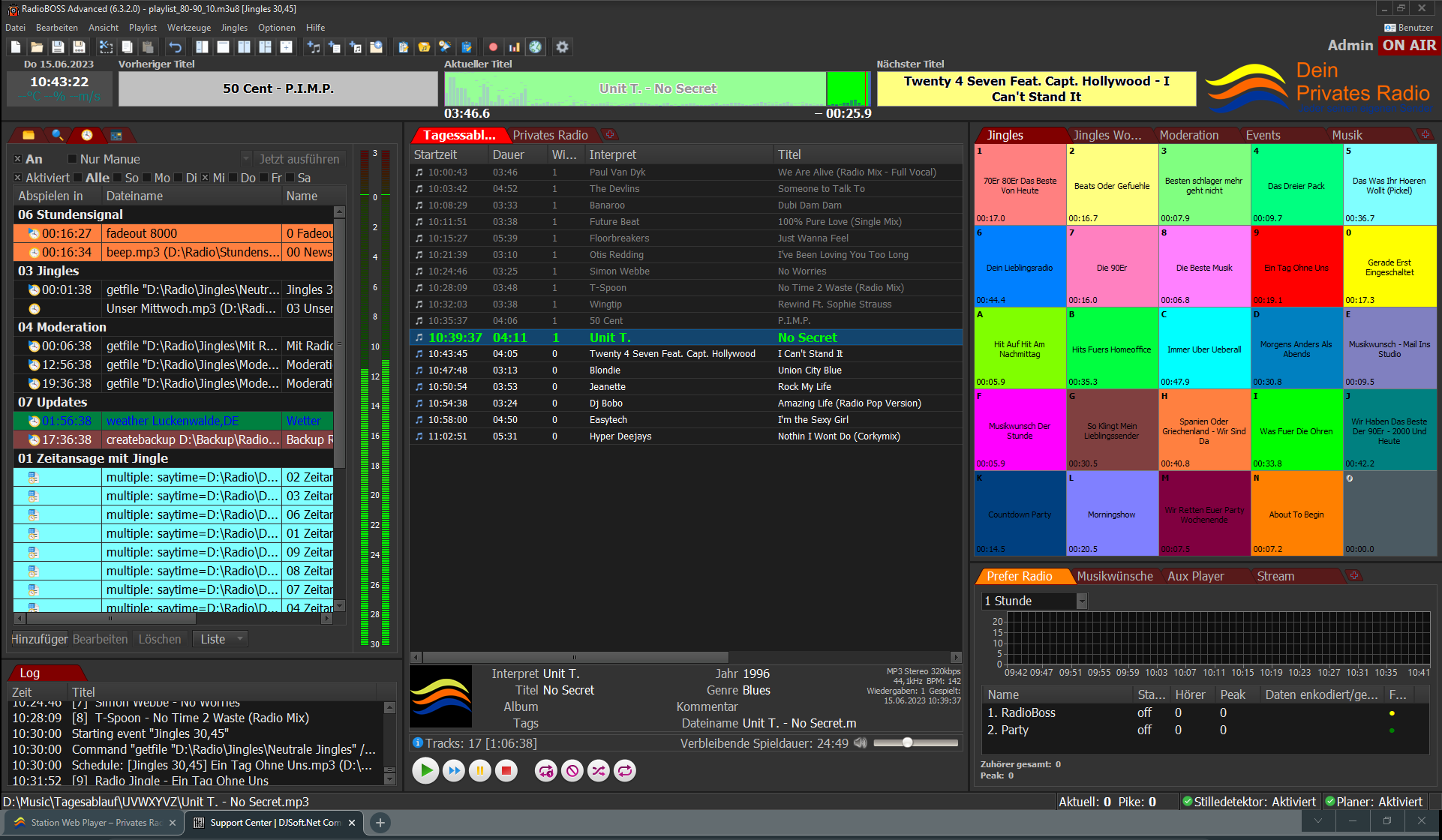Open the search tab with the magnifier icon
This screenshot has height=840, width=1442.
57,135
